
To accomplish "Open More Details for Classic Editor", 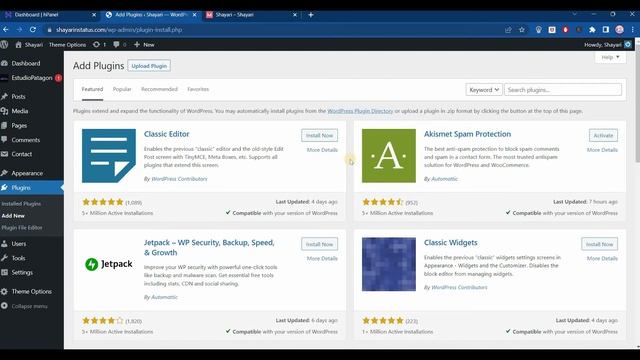I will click(322, 150).
